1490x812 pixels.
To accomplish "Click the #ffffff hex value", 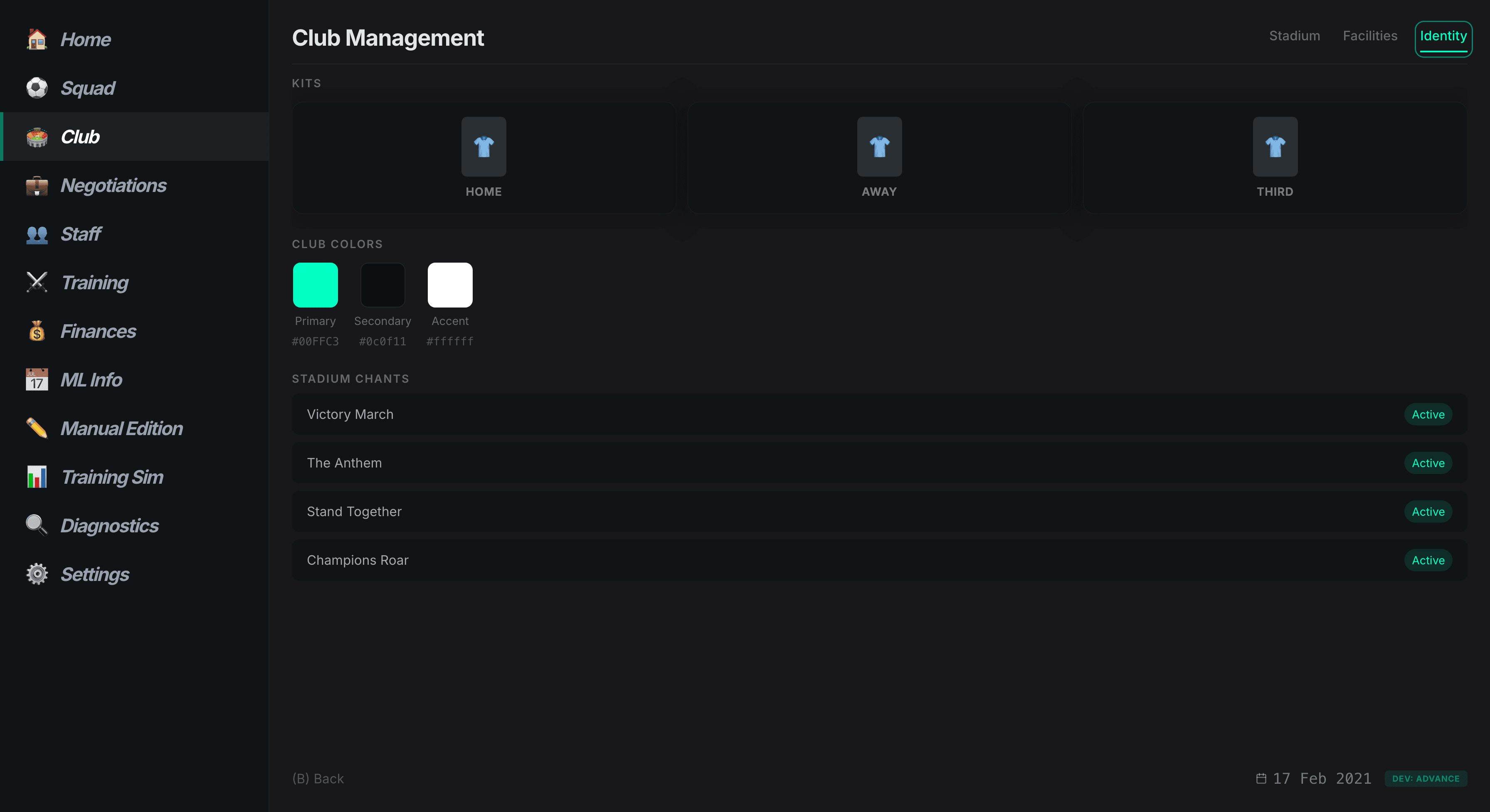I will click(x=450, y=341).
